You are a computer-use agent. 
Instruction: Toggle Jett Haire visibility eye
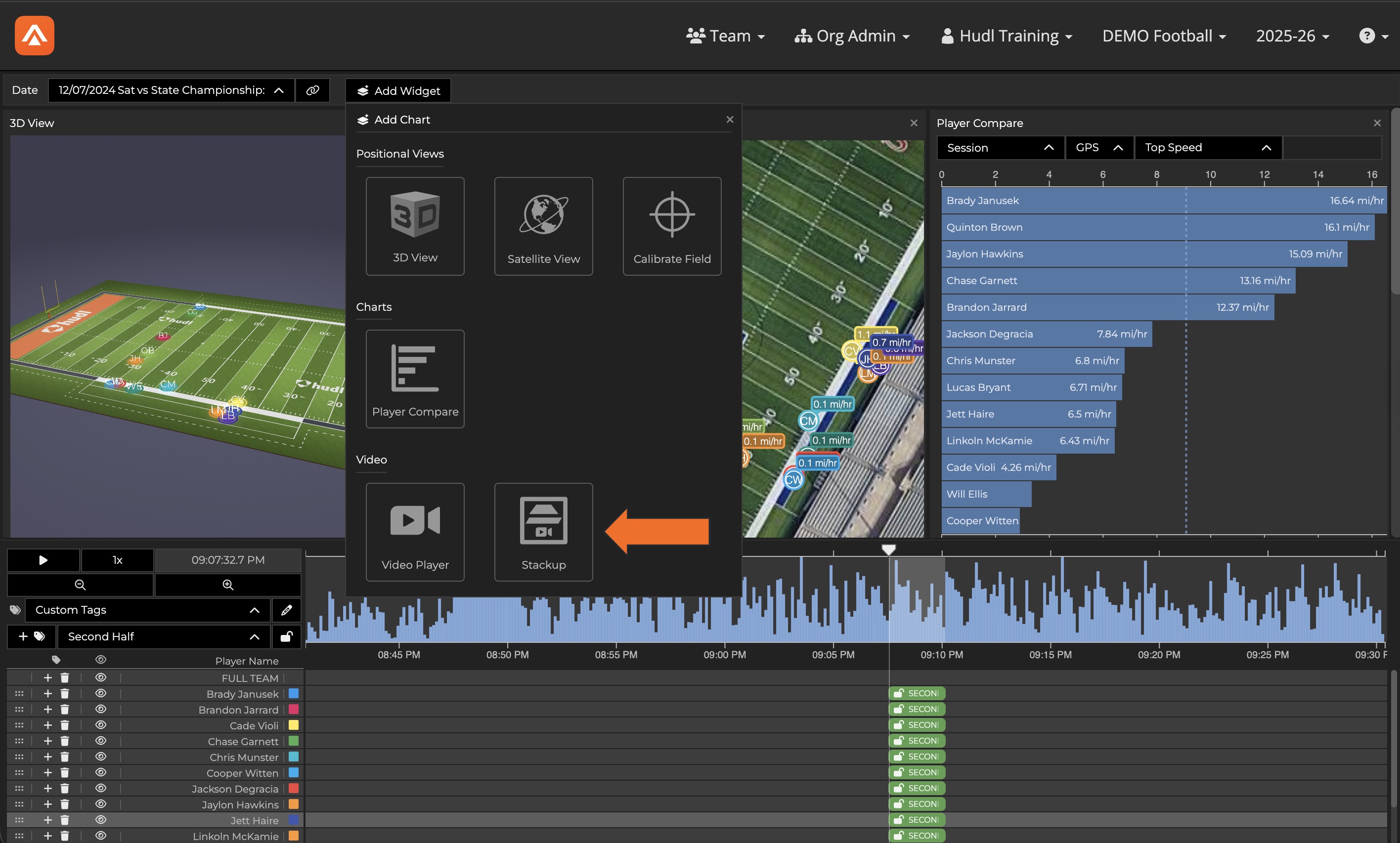tap(100, 820)
